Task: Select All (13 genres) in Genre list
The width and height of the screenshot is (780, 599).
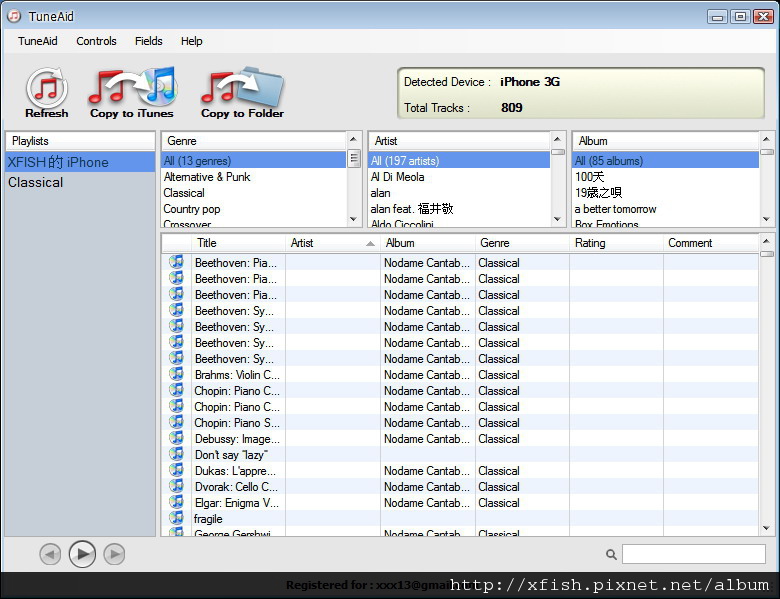Action: coord(254,161)
